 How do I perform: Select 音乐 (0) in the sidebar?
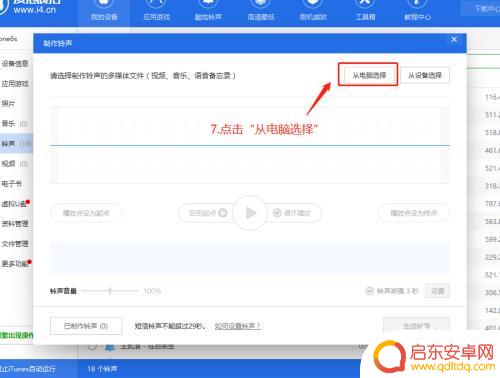coord(15,124)
